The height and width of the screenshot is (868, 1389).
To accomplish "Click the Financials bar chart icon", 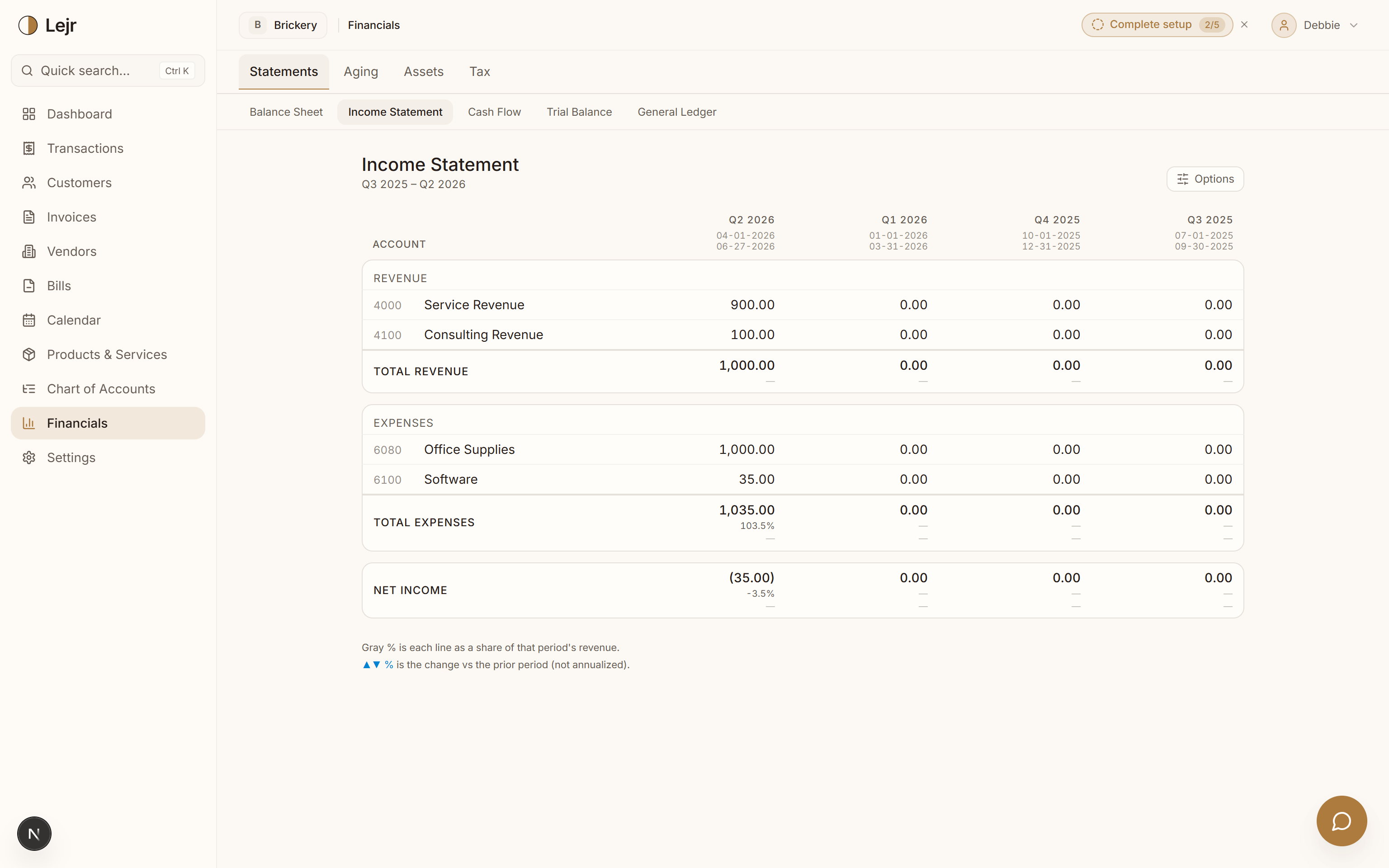I will click(28, 423).
